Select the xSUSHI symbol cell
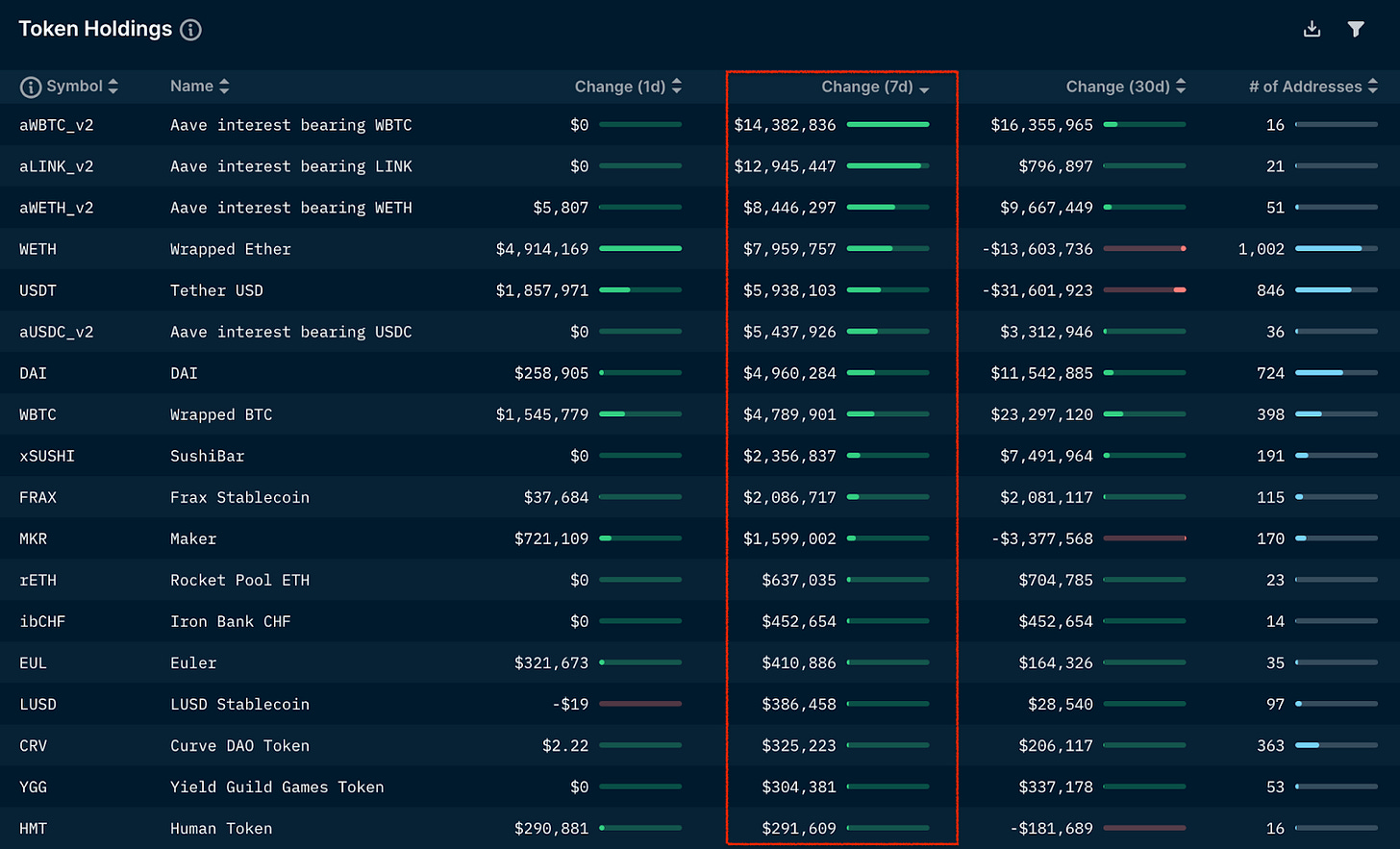 47,456
